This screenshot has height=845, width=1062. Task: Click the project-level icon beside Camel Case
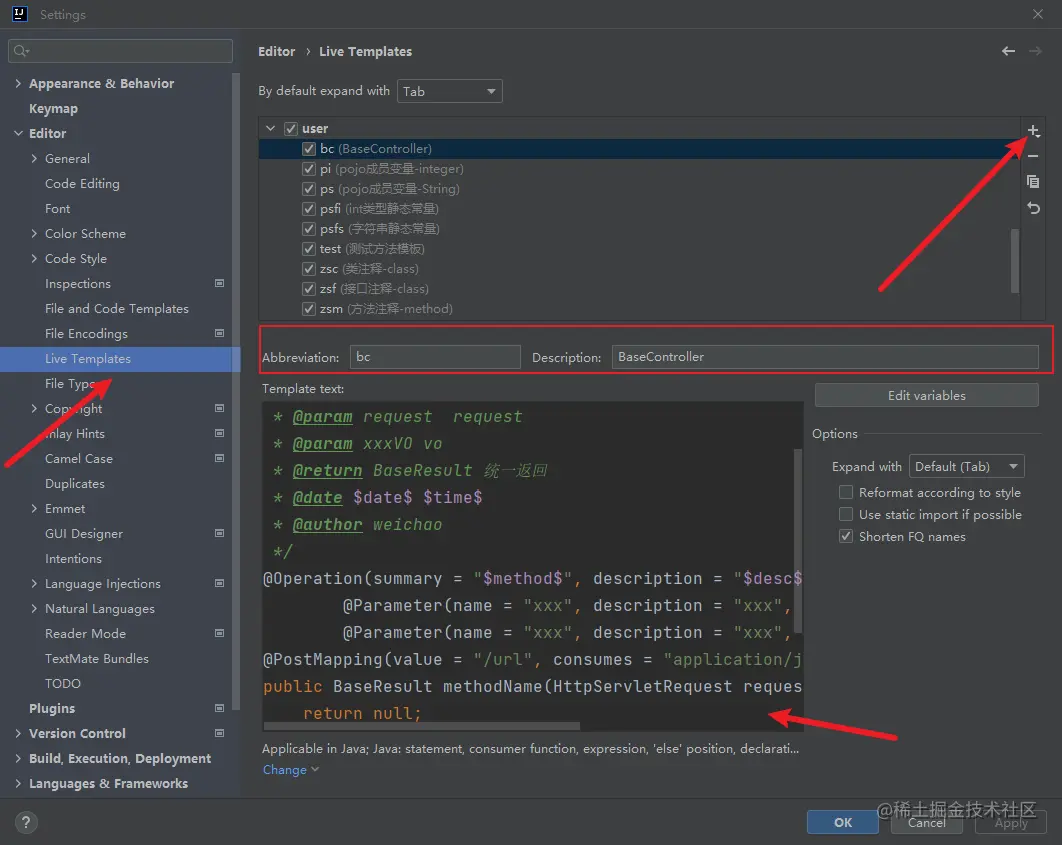[x=219, y=458]
